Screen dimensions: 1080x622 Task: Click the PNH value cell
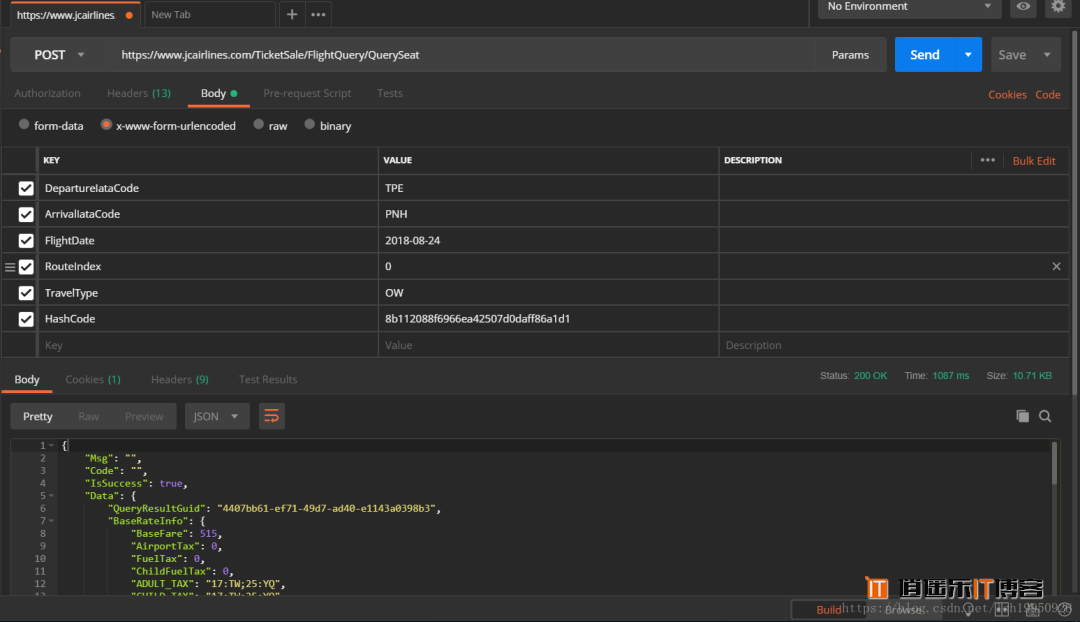coord(548,214)
